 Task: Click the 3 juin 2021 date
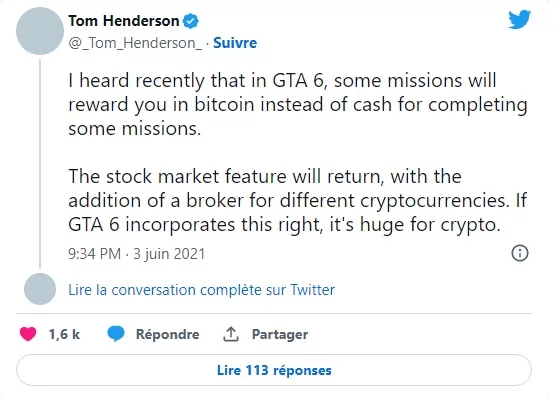[169, 254]
